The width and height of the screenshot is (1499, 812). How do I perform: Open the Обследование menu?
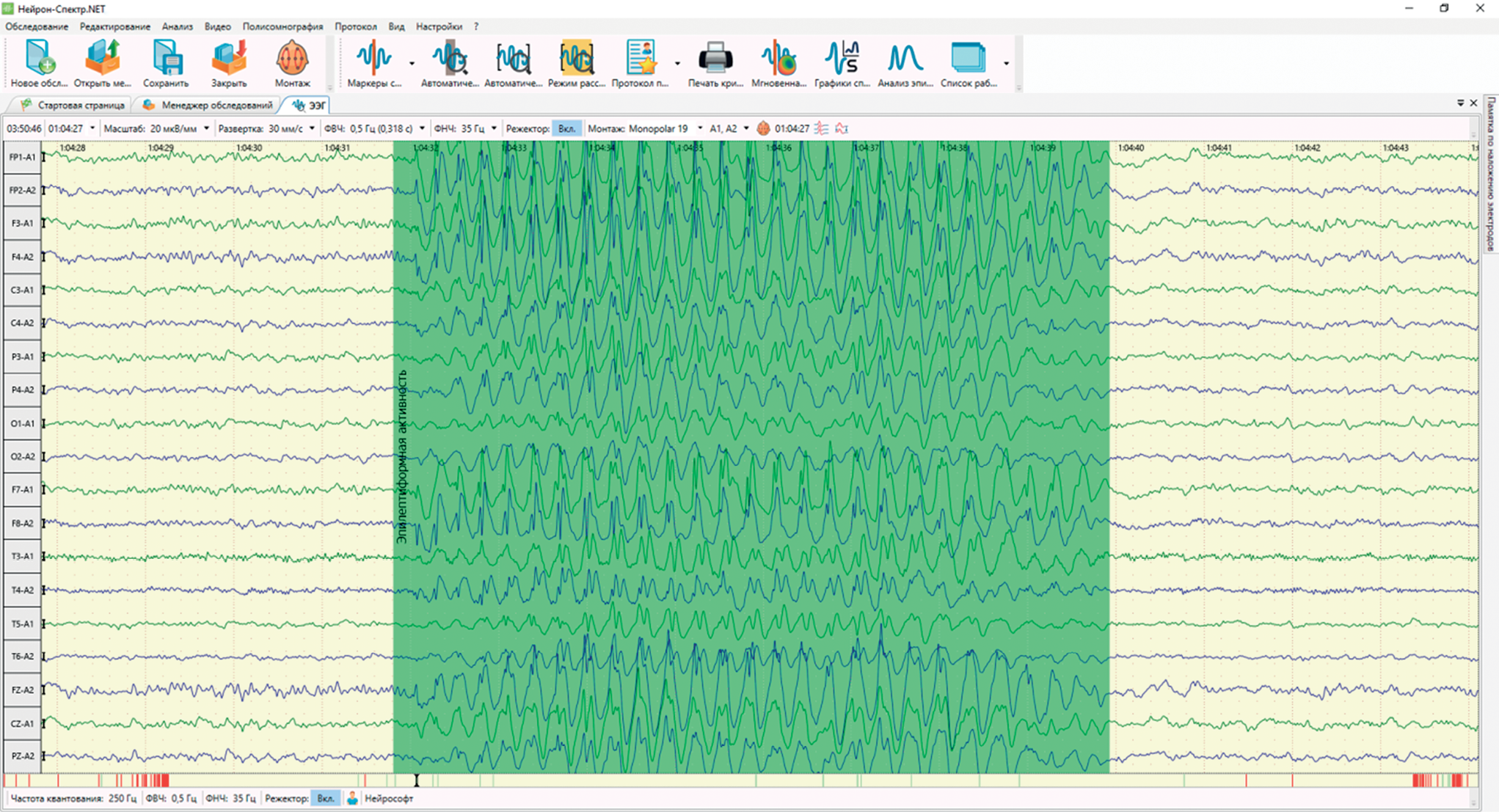(37, 26)
